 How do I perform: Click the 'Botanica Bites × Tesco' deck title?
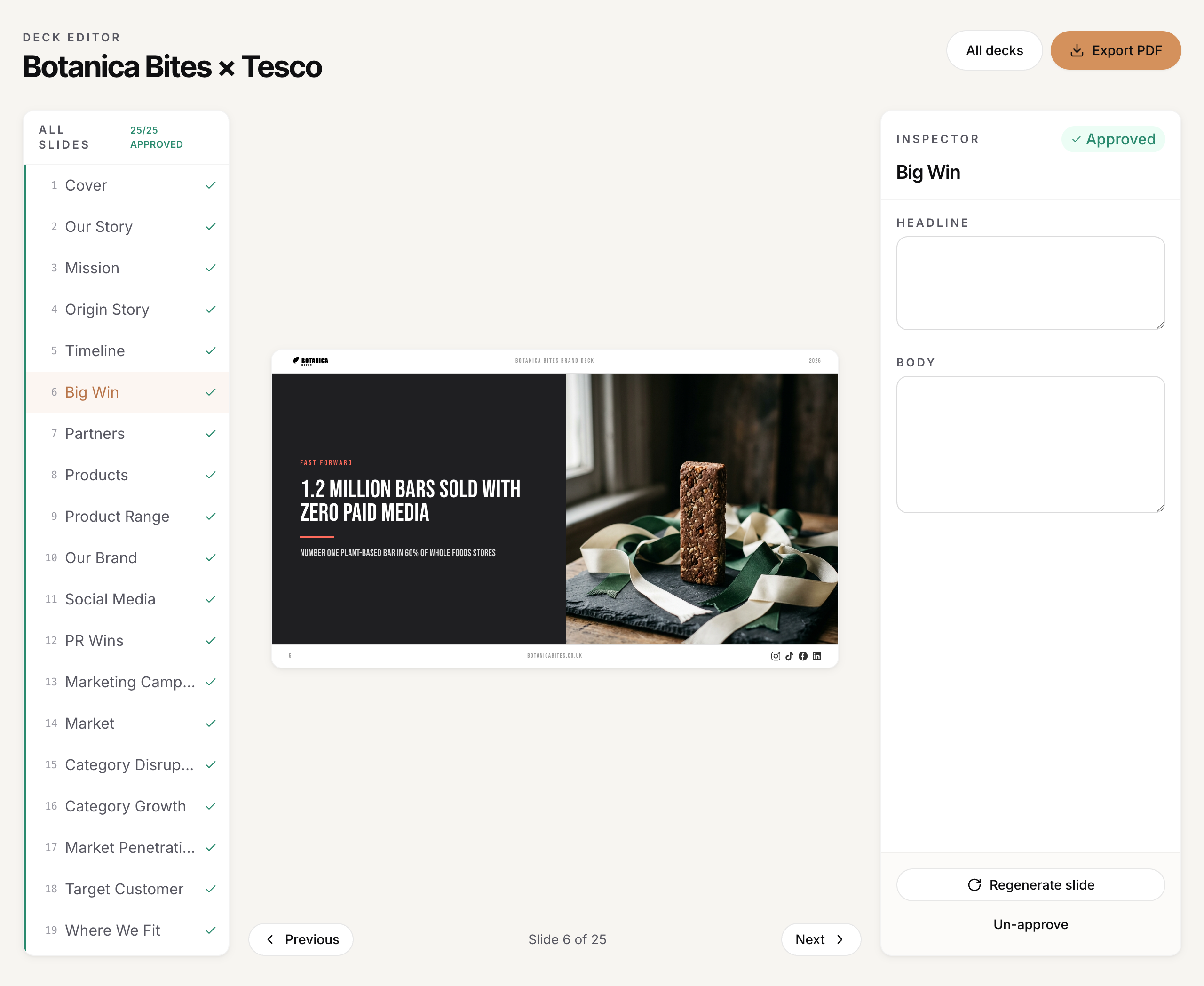coord(172,66)
